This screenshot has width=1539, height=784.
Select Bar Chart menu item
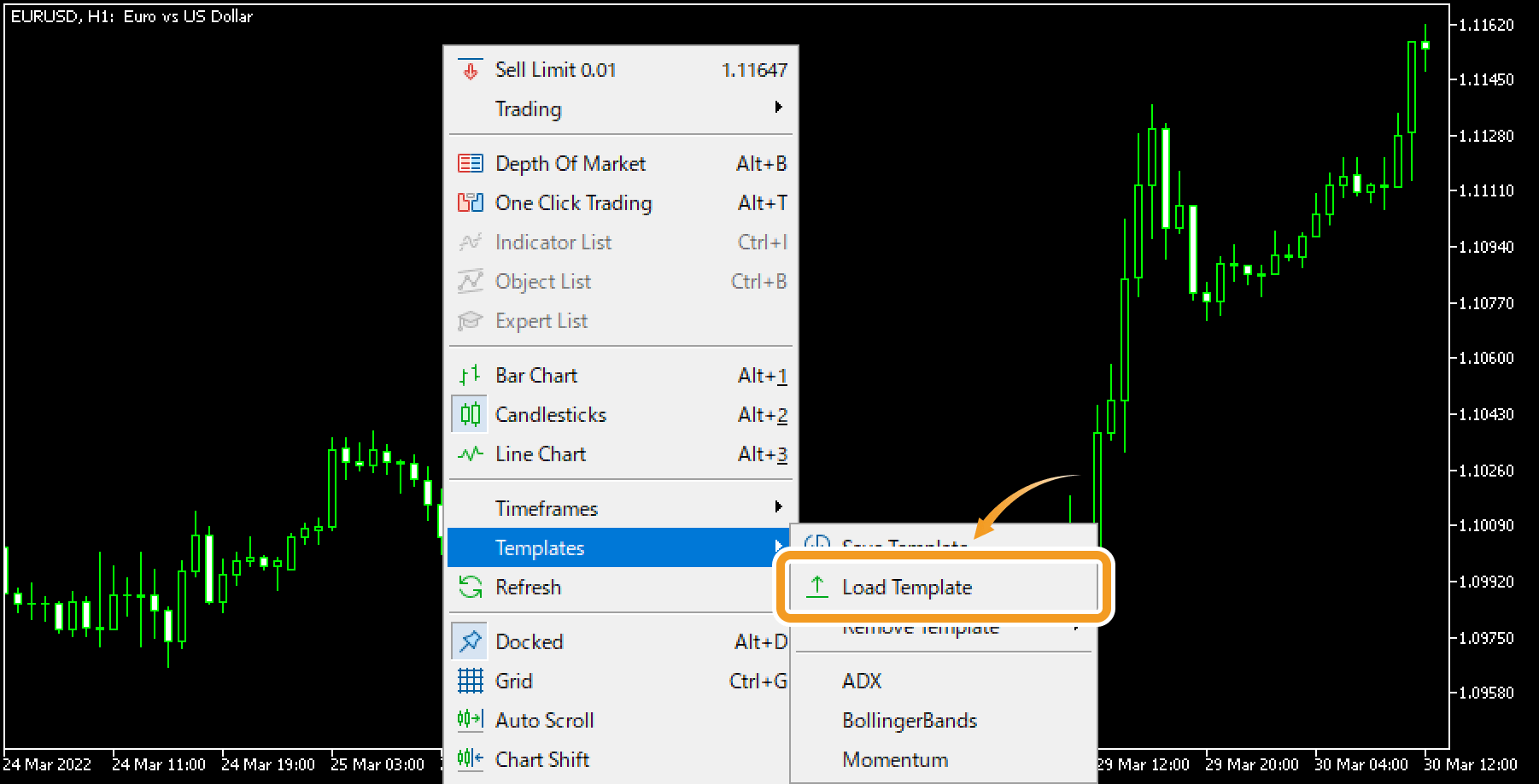pyautogui.click(x=620, y=375)
